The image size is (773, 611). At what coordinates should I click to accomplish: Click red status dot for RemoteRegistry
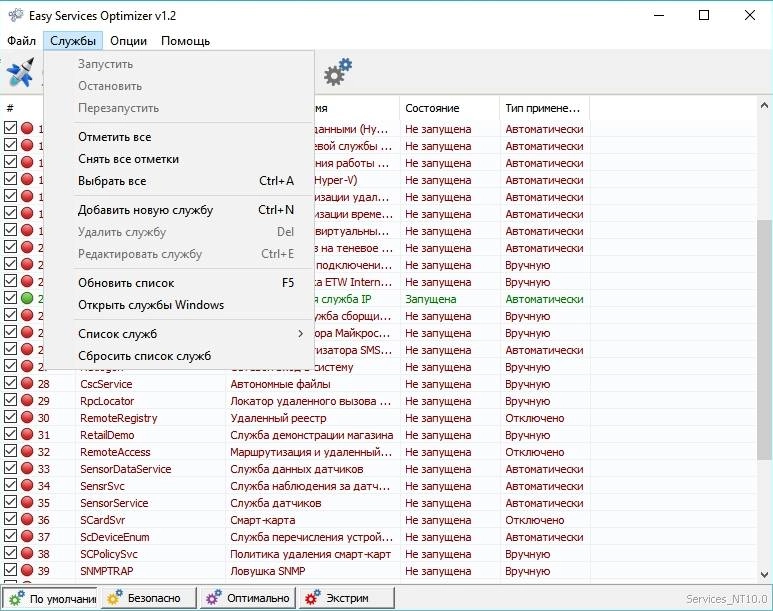point(27,417)
